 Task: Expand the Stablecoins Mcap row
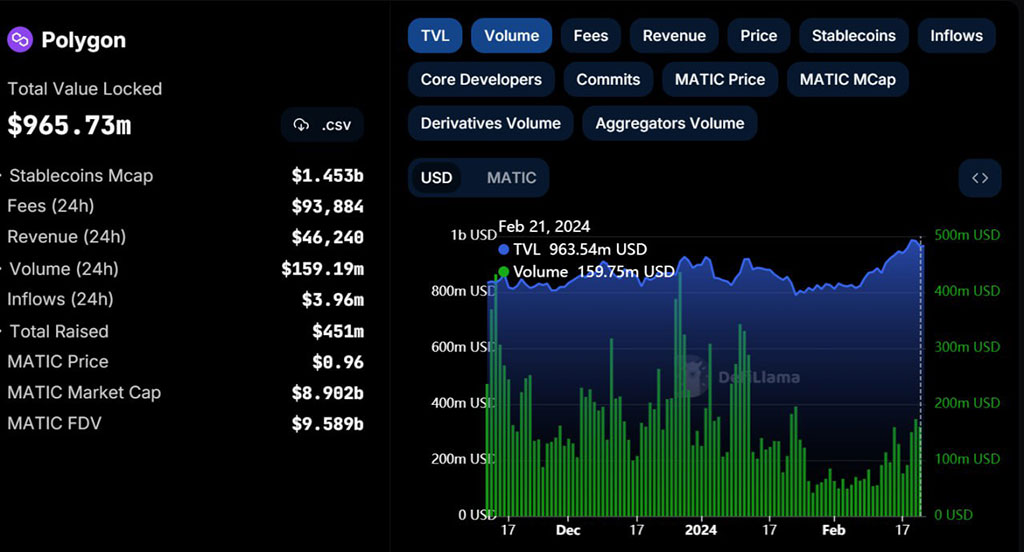coord(185,176)
